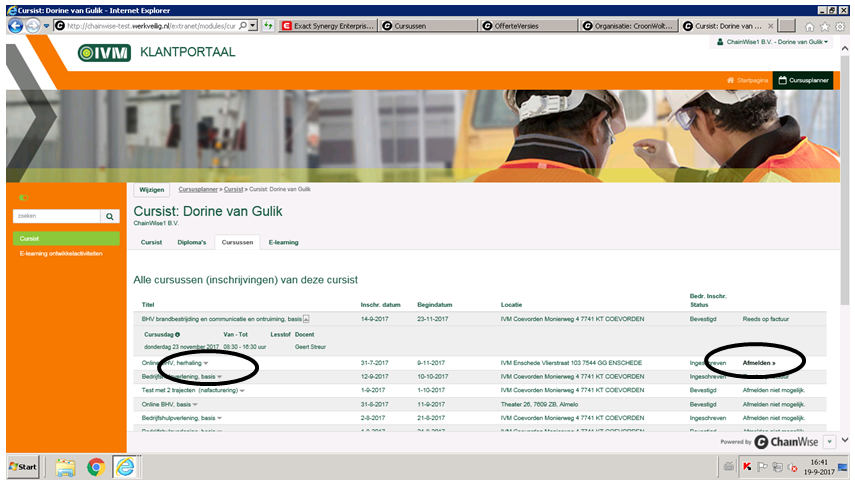Expand the Bedrijfshulpverlening, basis row dated 2-8-2017
This screenshot has height=484, width=855.
(220, 418)
